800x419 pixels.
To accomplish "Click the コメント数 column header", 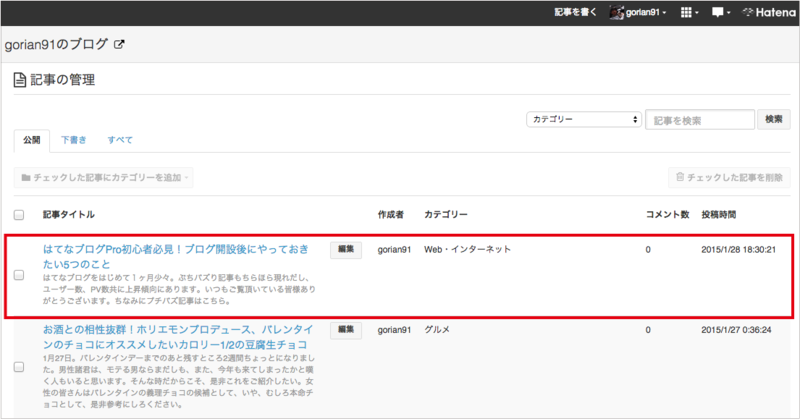I will coord(667,215).
